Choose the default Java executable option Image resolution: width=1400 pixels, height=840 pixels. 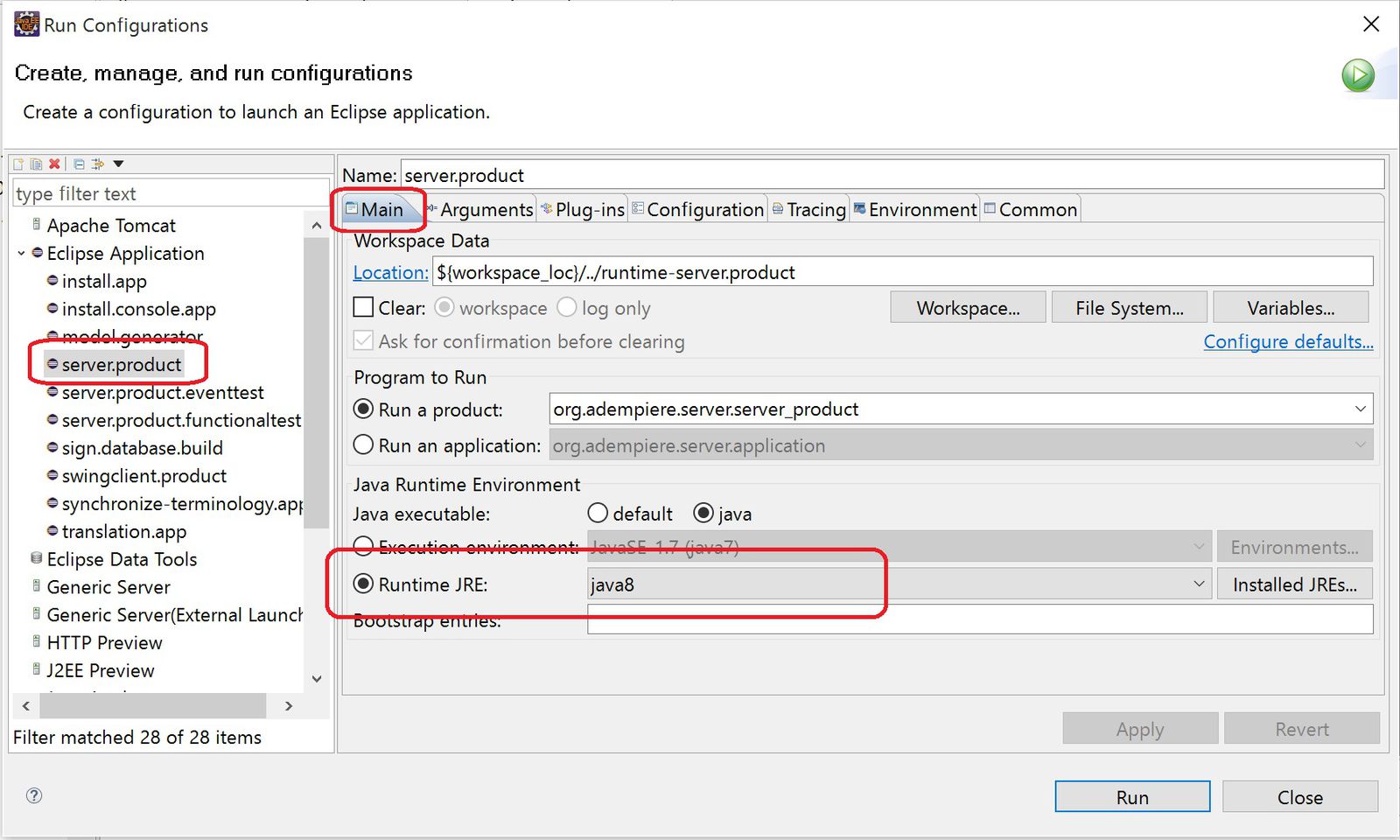pos(598,514)
